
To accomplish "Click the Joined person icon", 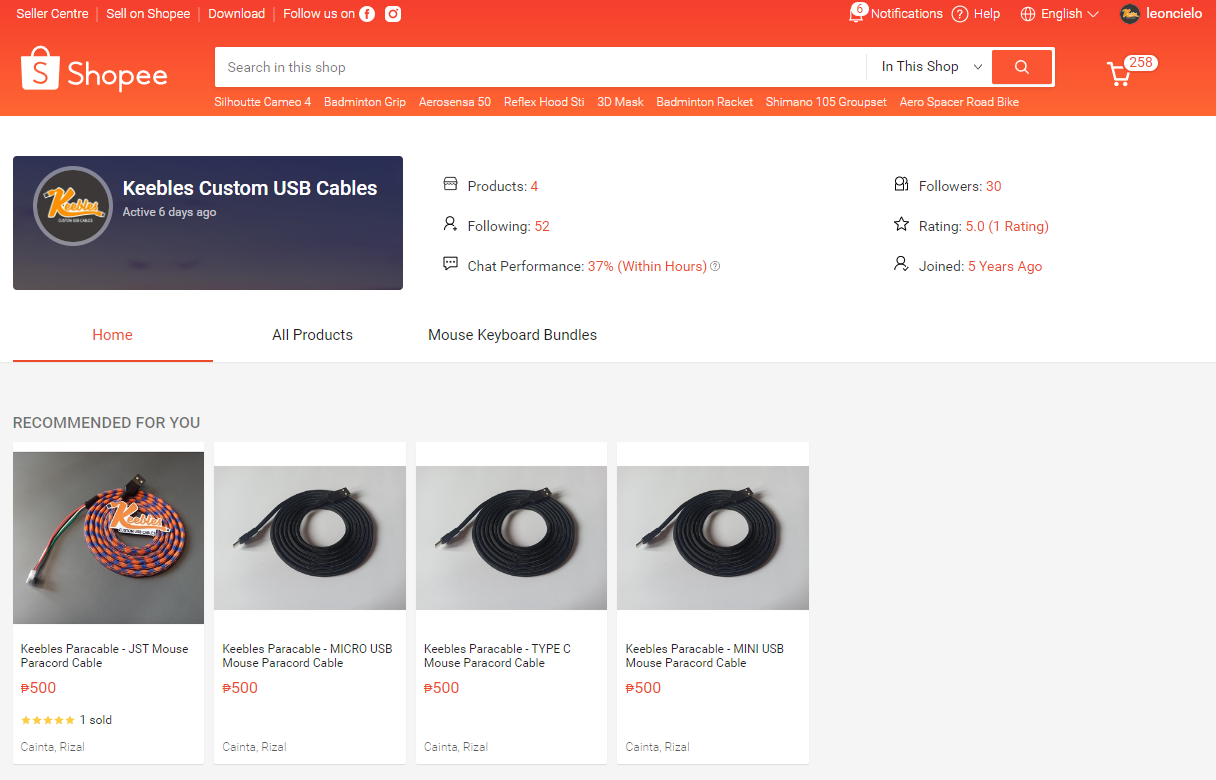I will (x=901, y=264).
